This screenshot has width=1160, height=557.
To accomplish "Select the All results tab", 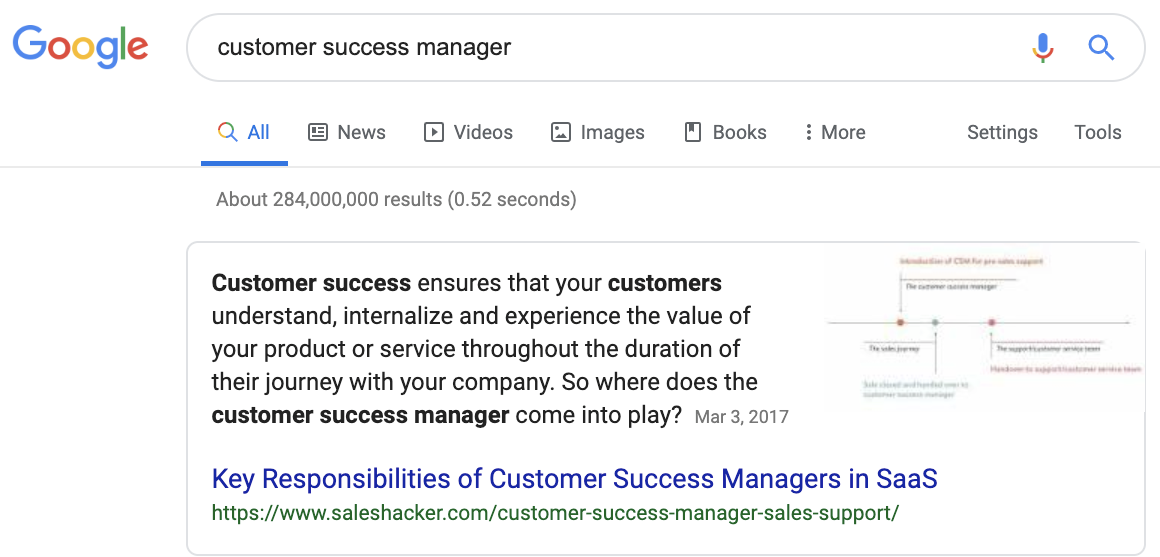I will (245, 132).
